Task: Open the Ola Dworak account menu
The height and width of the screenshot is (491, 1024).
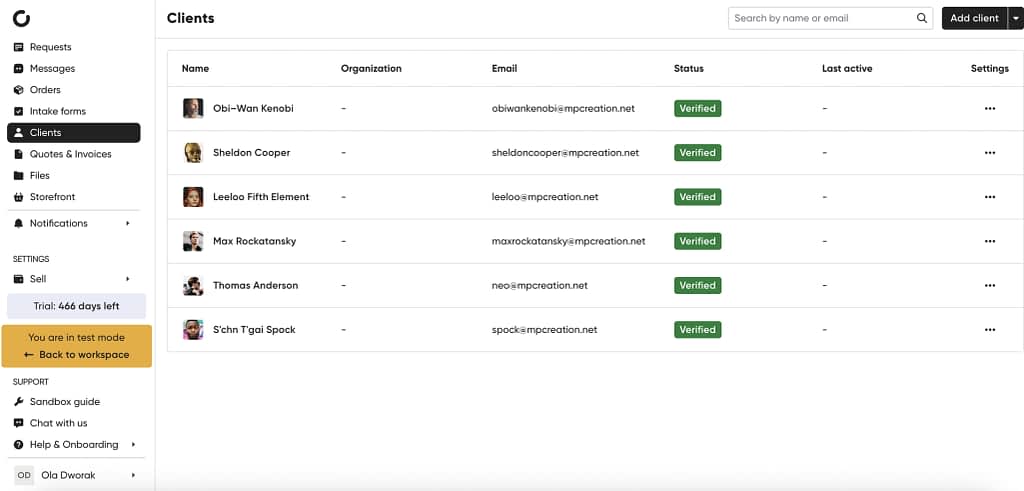Action: [76, 475]
